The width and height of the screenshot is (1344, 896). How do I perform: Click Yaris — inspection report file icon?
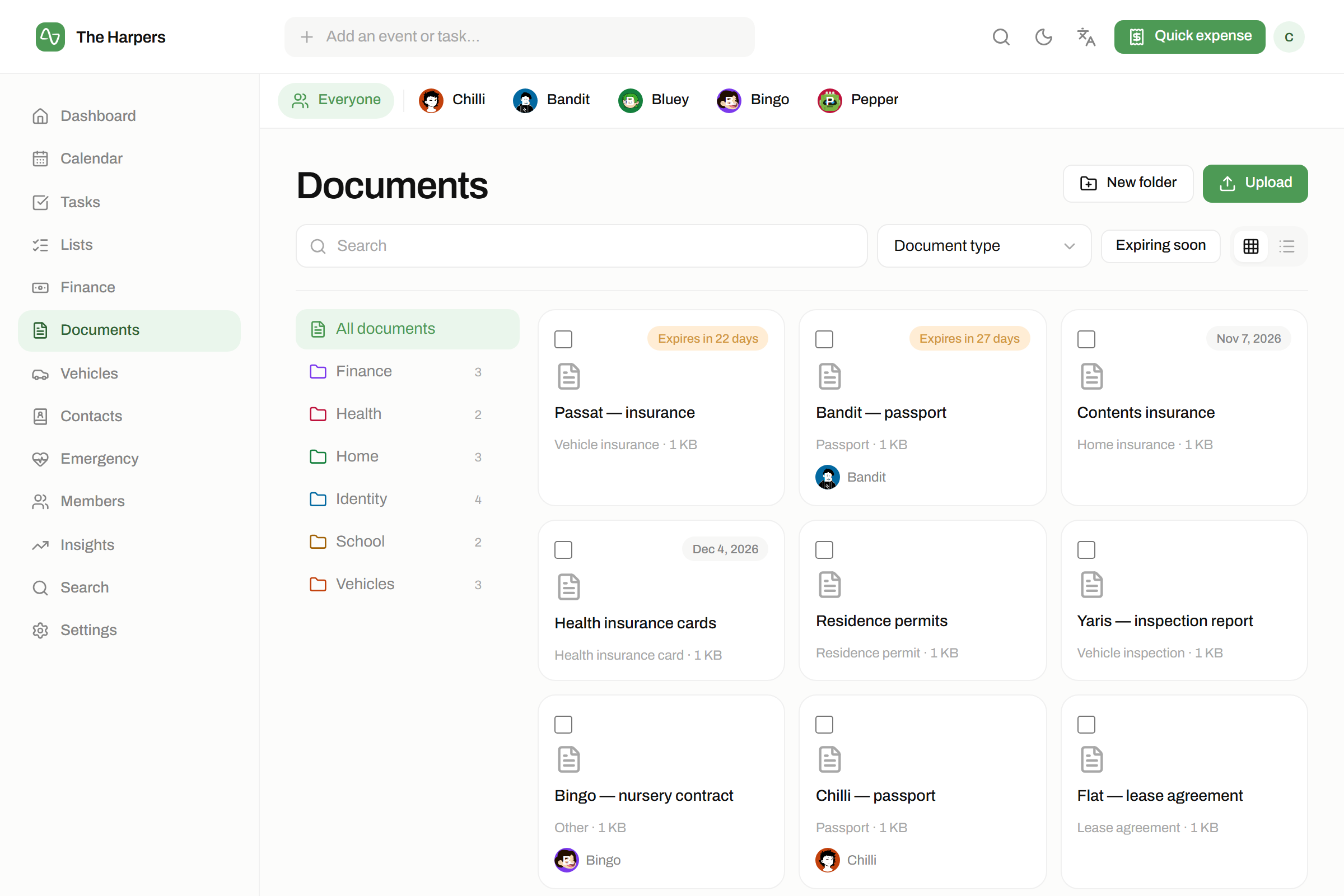[x=1091, y=585]
